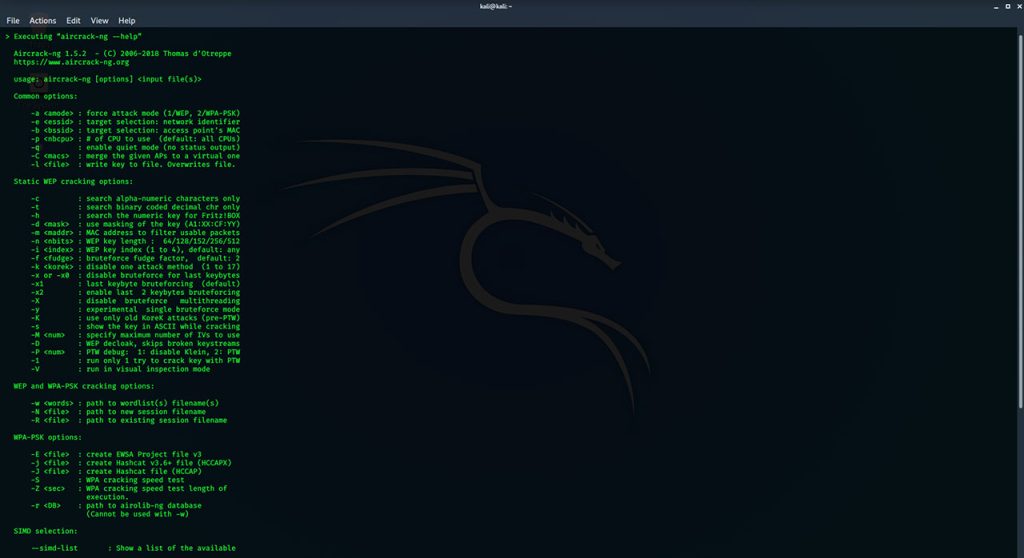
Task: Click the 'WPA-PSK options:' heading
Action: tap(47, 437)
